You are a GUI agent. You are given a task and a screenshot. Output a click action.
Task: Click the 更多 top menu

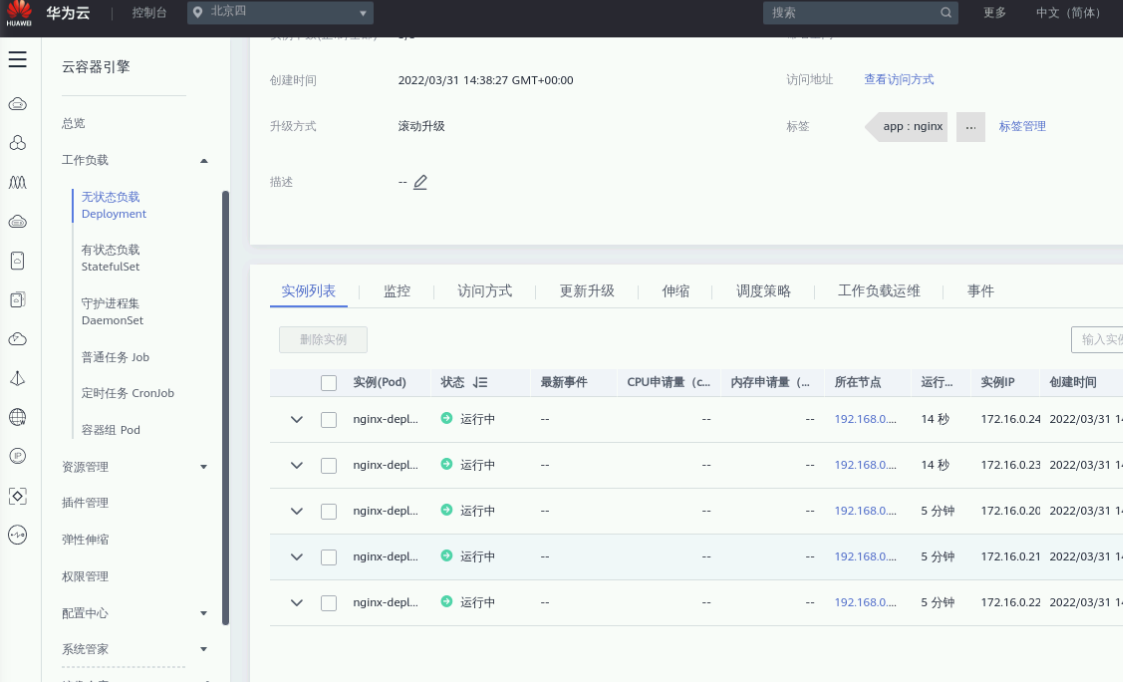994,12
